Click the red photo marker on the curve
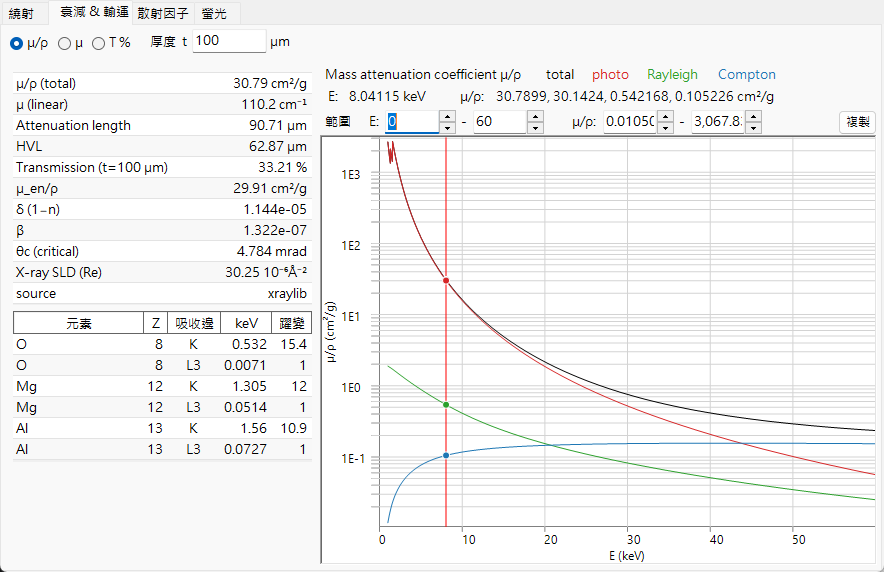The width and height of the screenshot is (884, 572). pyautogui.click(x=446, y=280)
